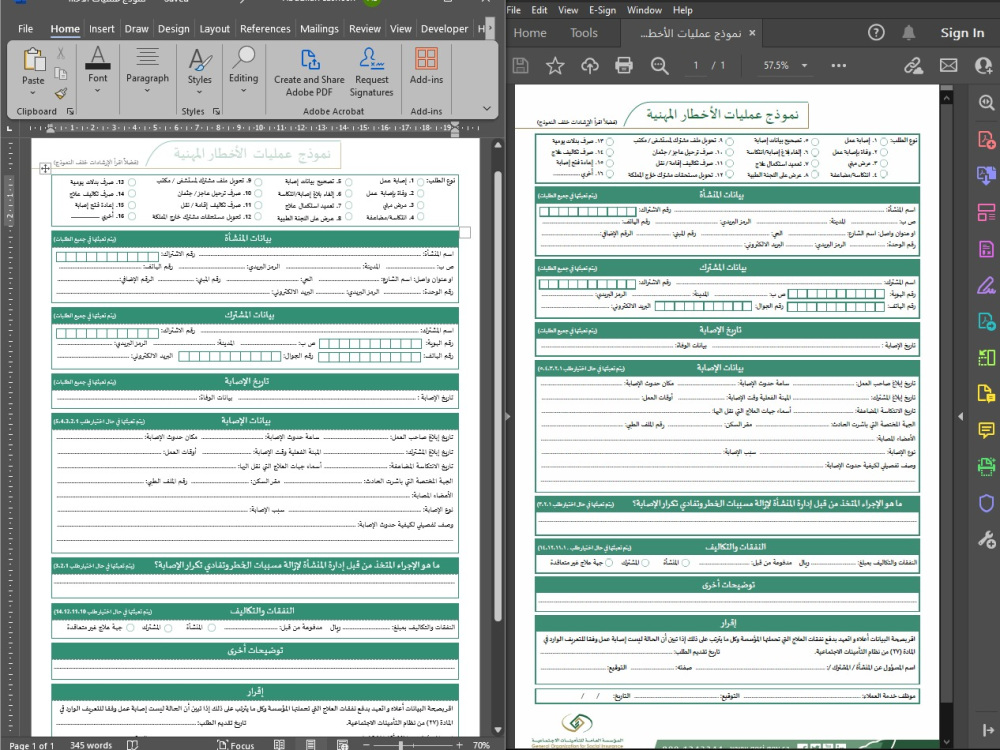Click Request Signatures icon in Word ribbon
The height and width of the screenshot is (750, 1000).
[371, 59]
